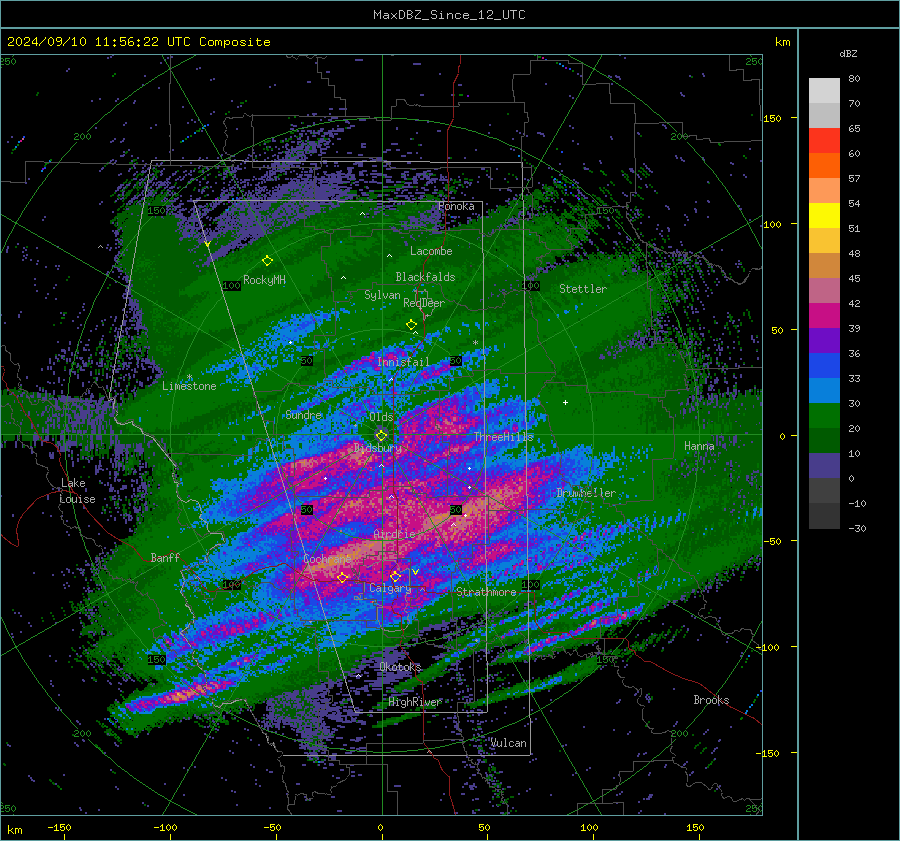The image size is (900, 841).
Task: Click the 2024/09/10 11:56:22 UTC Composite timestamp
Action: [x=138, y=42]
